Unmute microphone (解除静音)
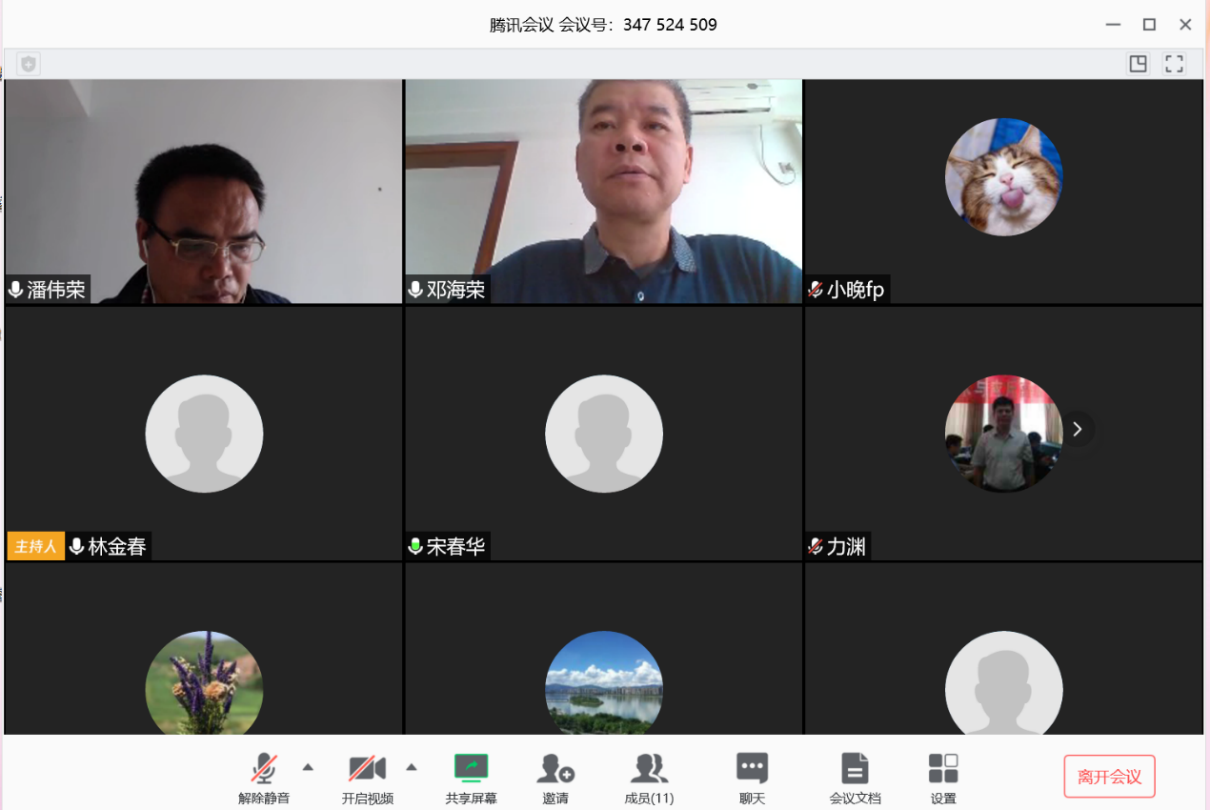Screen dimensions: 1210x810 (x=264, y=768)
